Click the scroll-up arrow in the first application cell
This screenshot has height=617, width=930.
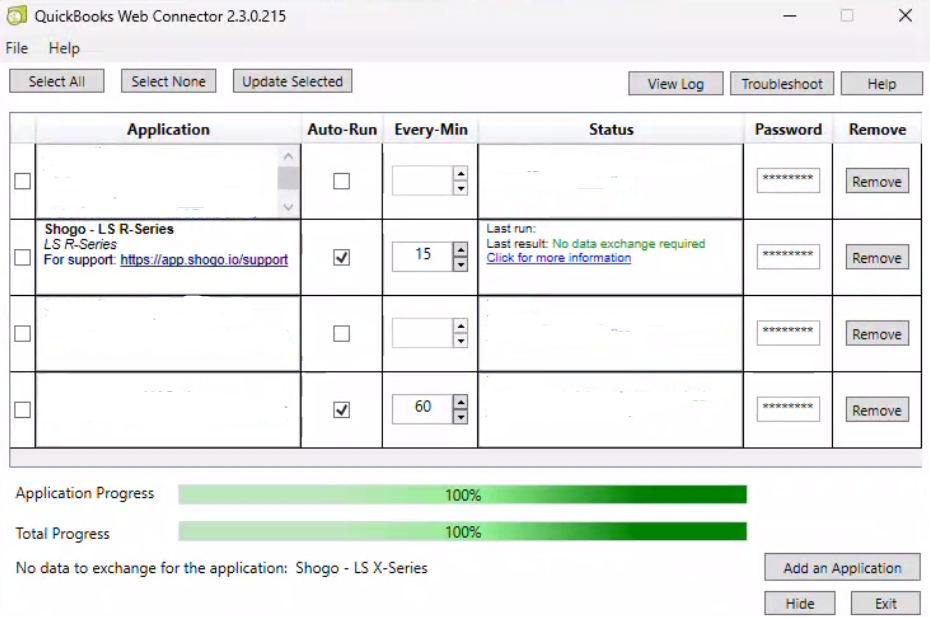[288, 157]
